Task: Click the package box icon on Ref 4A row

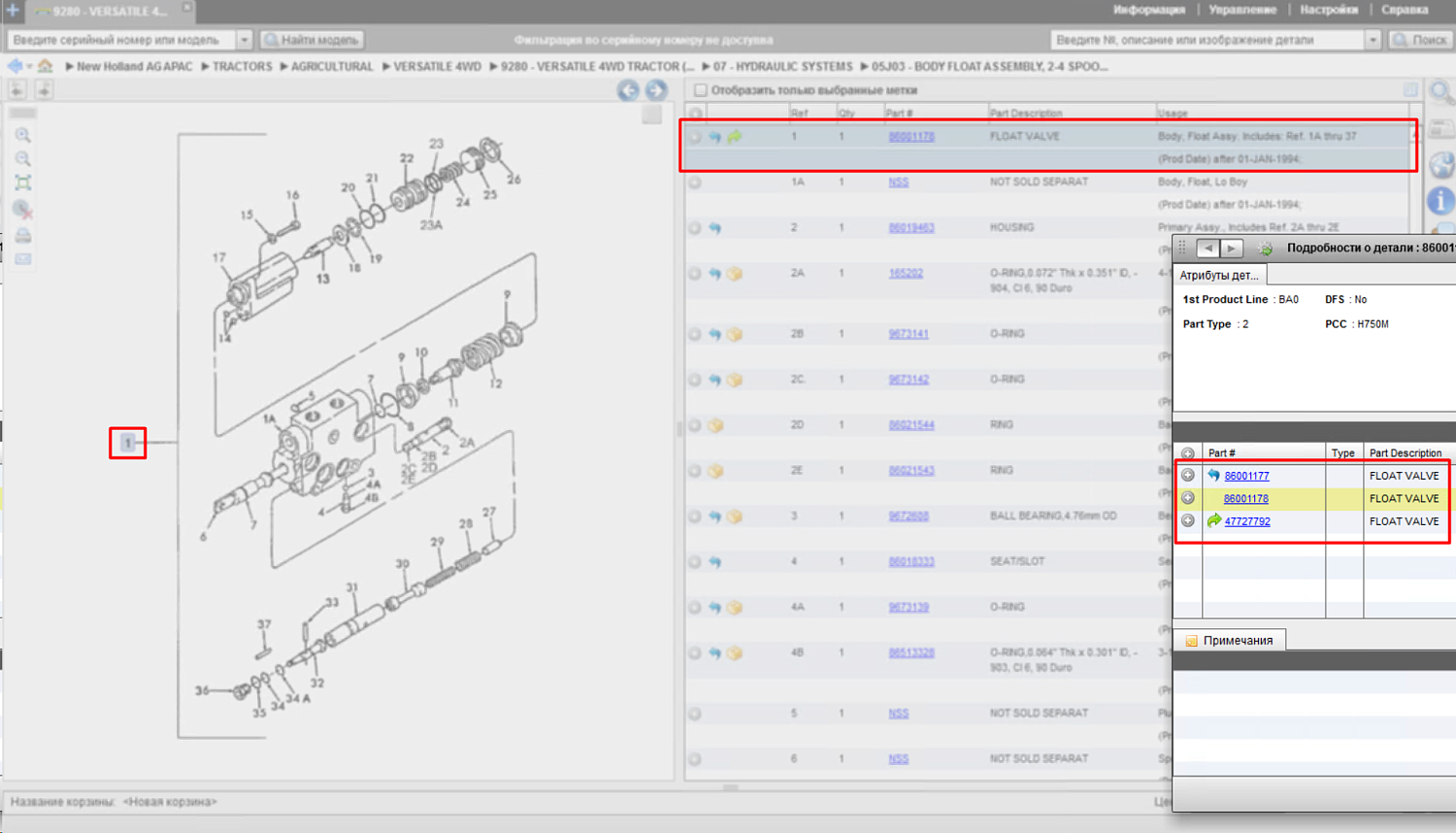Action: [x=735, y=608]
